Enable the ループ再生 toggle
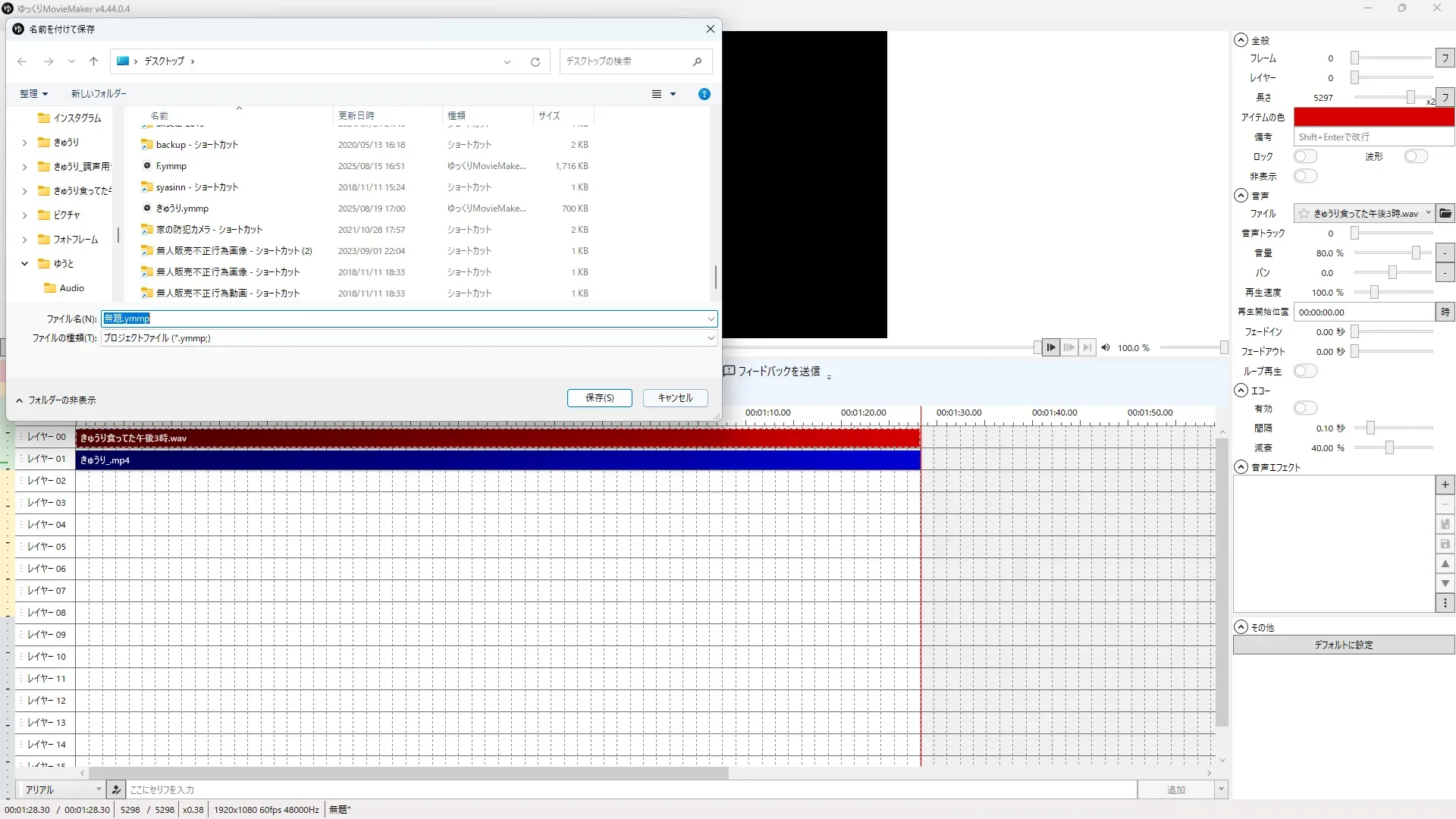The height and width of the screenshot is (819, 1456). coord(1305,371)
